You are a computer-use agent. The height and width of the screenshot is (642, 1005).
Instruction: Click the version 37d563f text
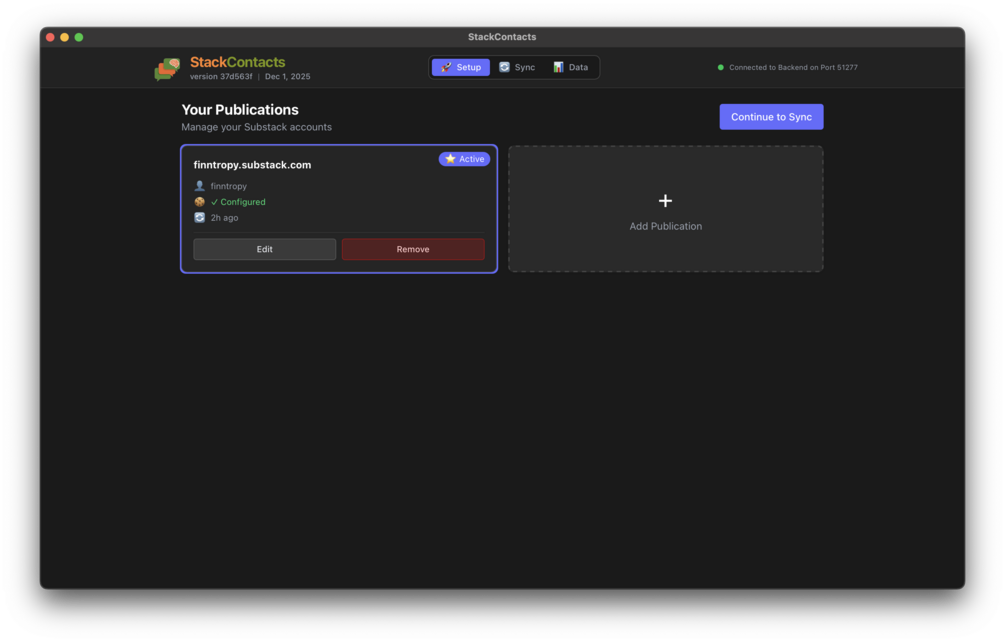221,76
